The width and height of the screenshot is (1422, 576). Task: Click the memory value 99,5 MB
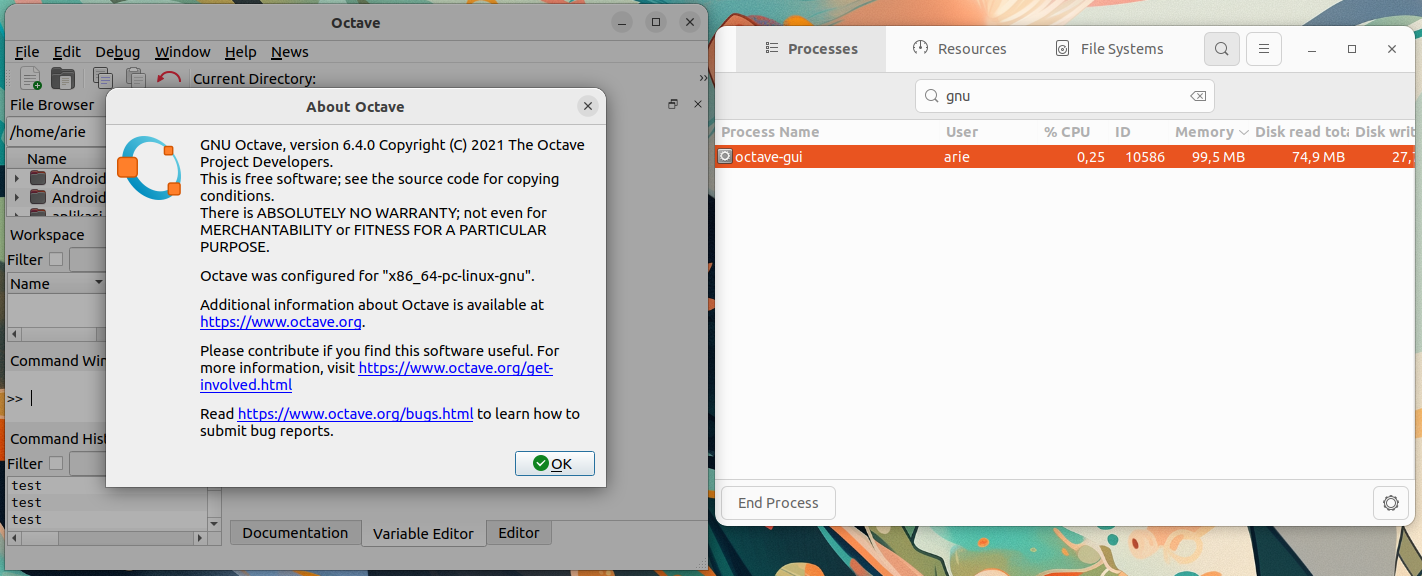coord(1218,156)
